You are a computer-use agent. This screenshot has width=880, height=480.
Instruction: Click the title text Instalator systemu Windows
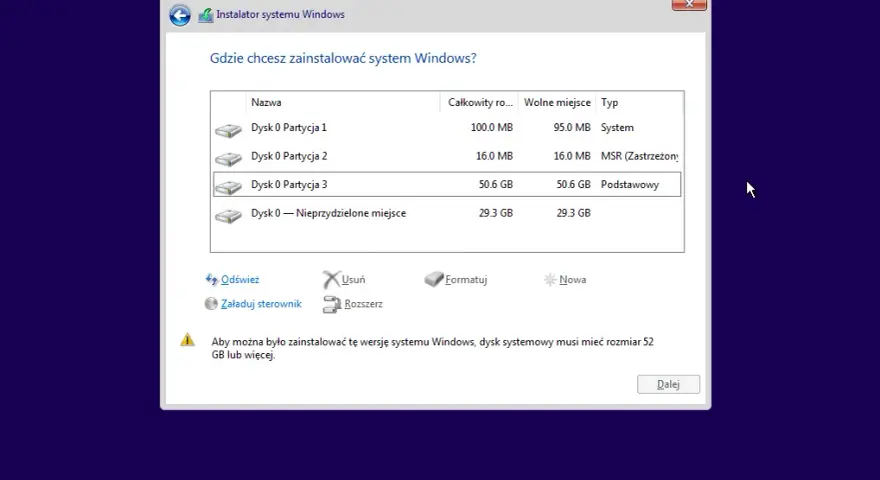pos(281,15)
